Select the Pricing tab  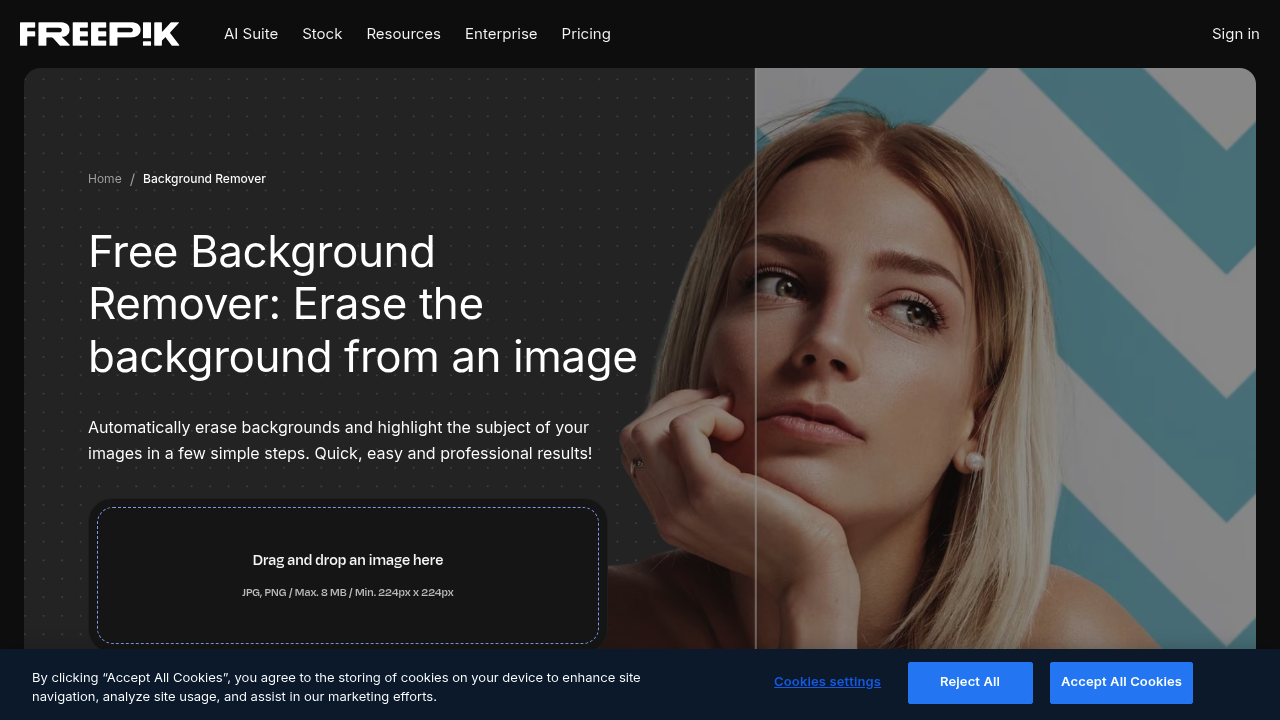pos(586,33)
